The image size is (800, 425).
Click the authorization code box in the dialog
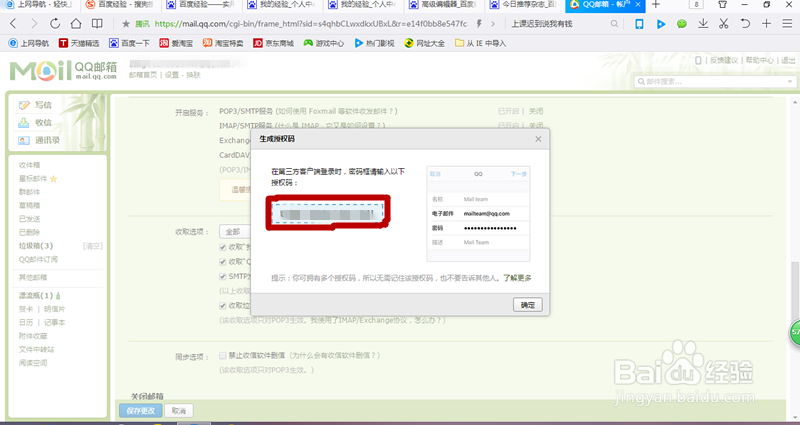tap(327, 213)
